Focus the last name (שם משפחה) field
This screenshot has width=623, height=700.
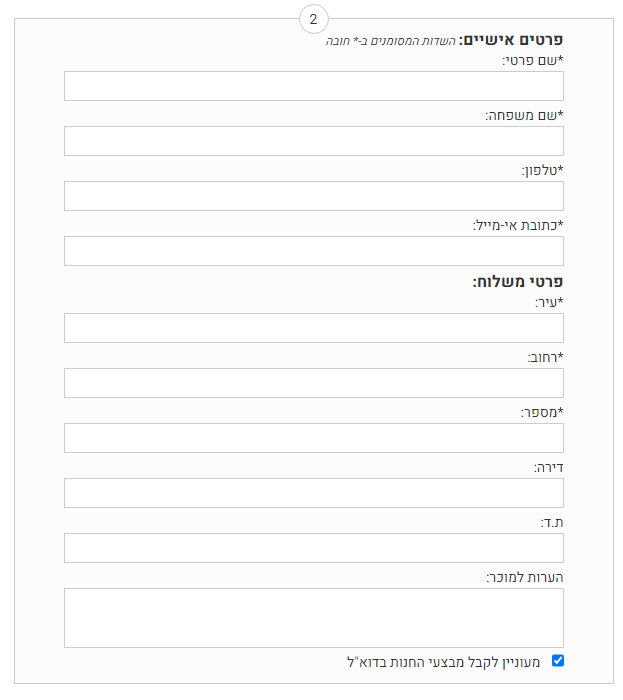[x=314, y=141]
